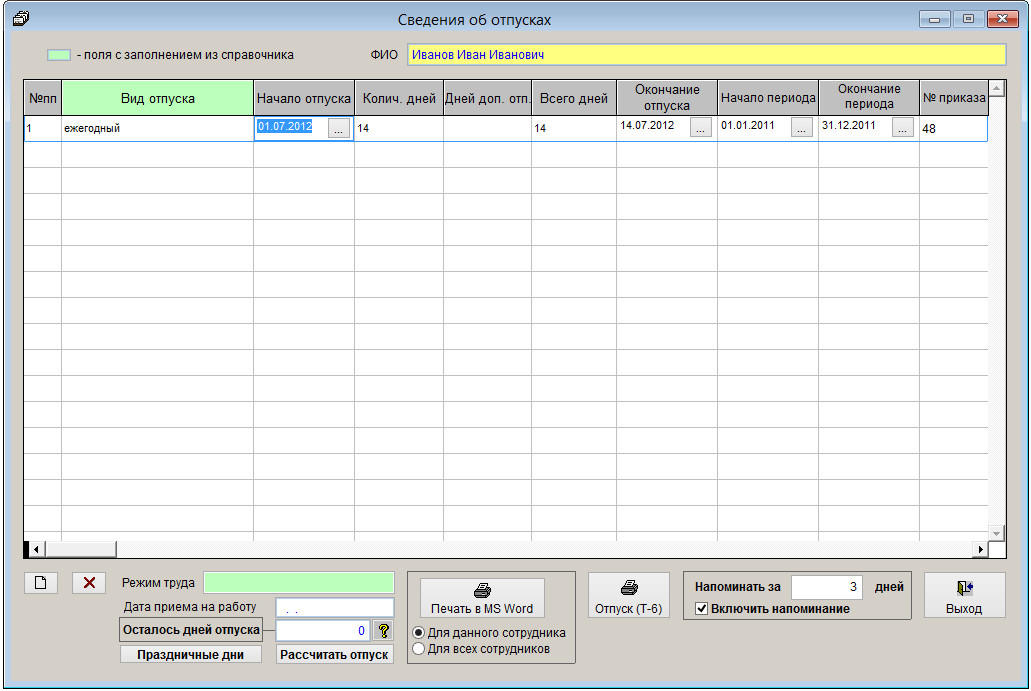
Task: Click the Вид отпуска column header
Action: [x=158, y=99]
